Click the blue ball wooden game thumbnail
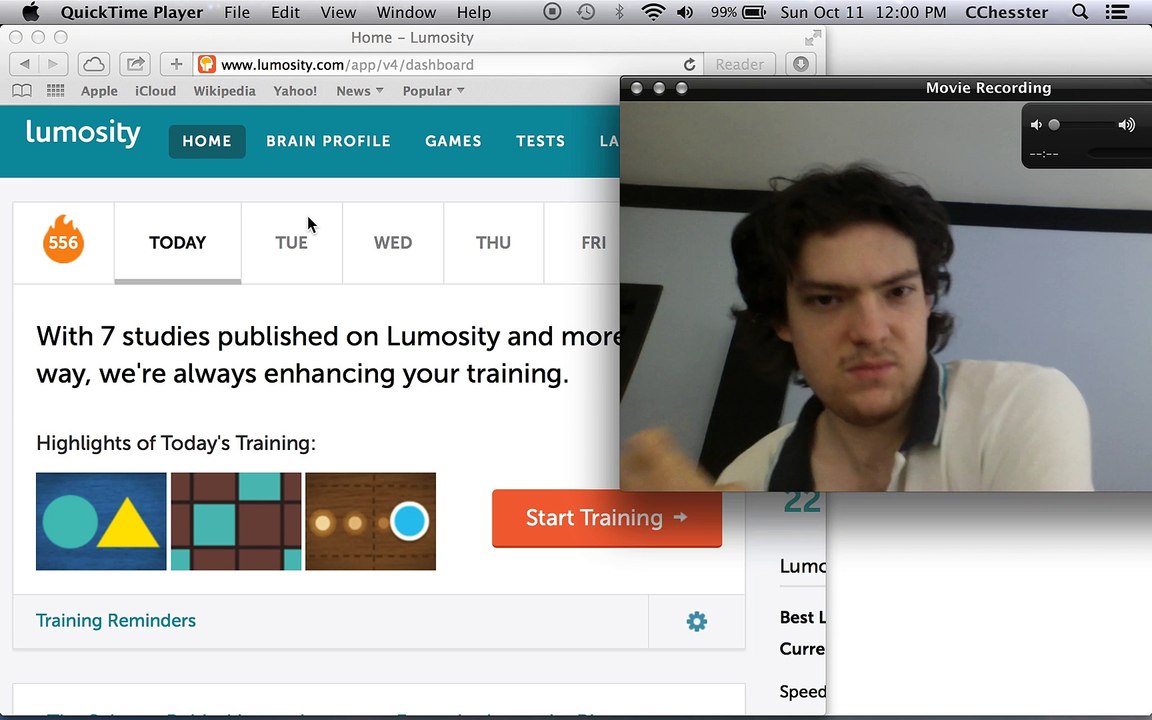This screenshot has width=1152, height=720. pos(370,521)
